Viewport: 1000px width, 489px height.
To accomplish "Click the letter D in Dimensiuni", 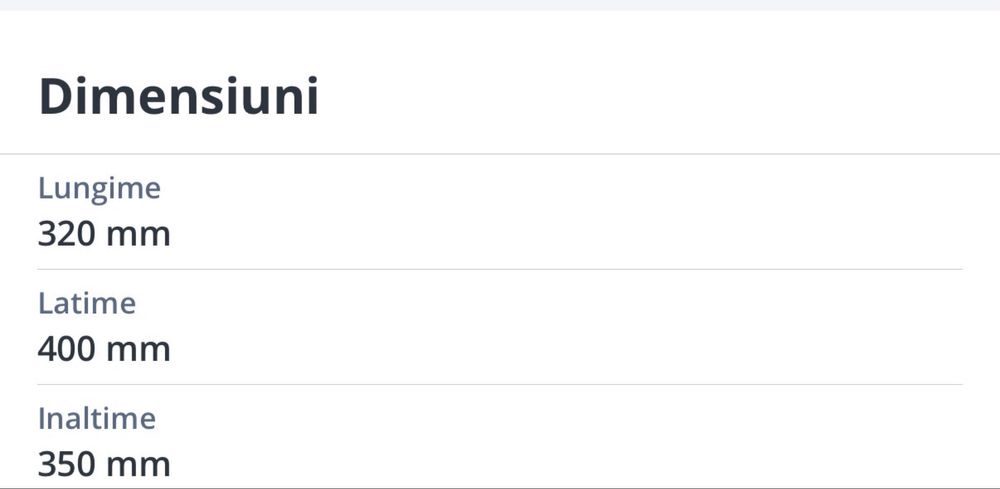I will (55, 97).
